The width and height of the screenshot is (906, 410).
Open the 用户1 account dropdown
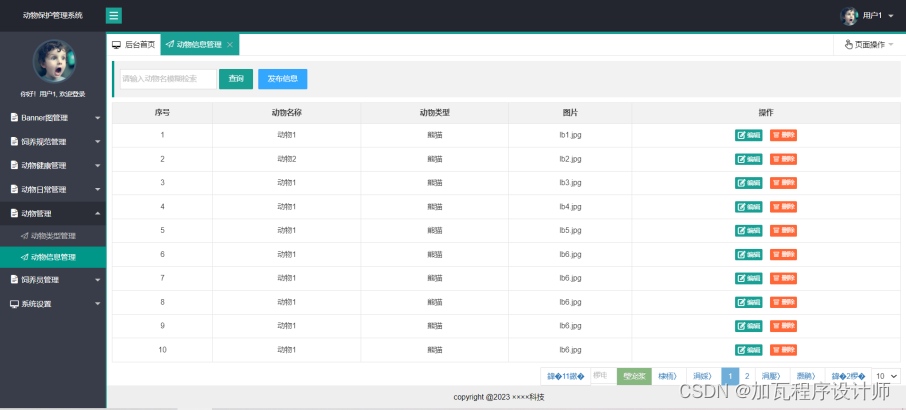pyautogui.click(x=877, y=16)
